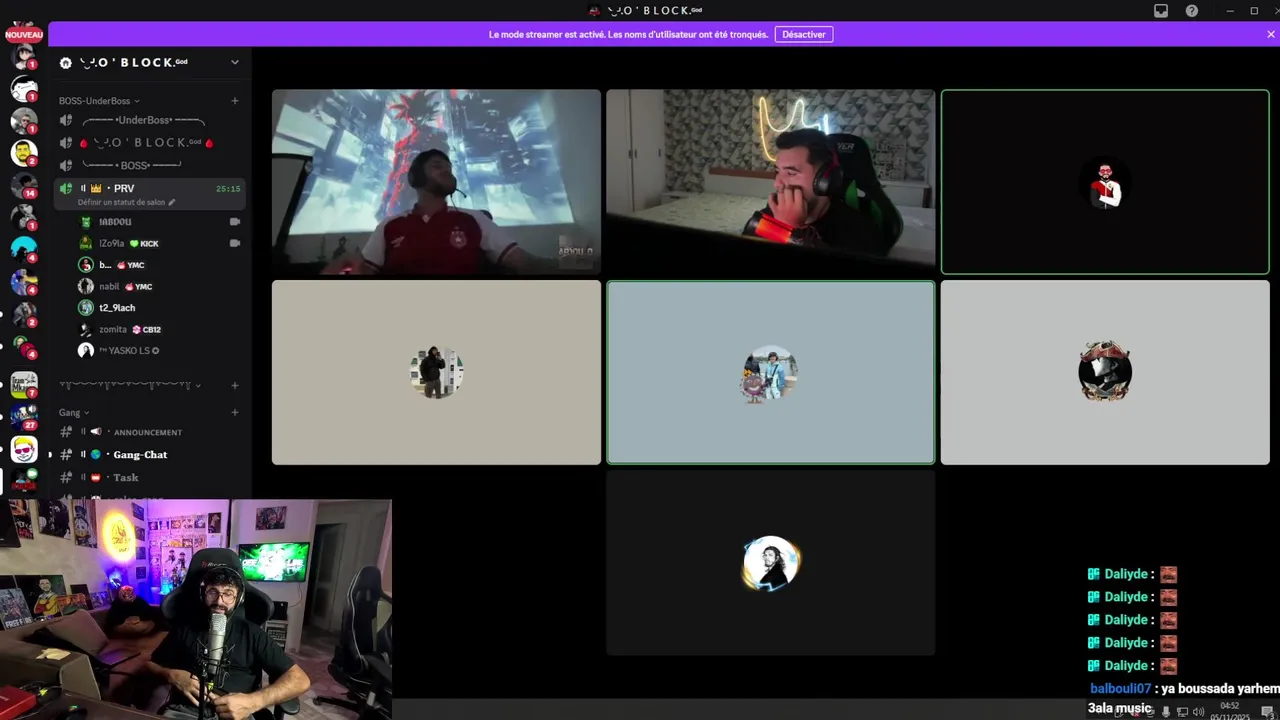
Task: Click the Désactiver streamer mode button
Action: coord(804,34)
